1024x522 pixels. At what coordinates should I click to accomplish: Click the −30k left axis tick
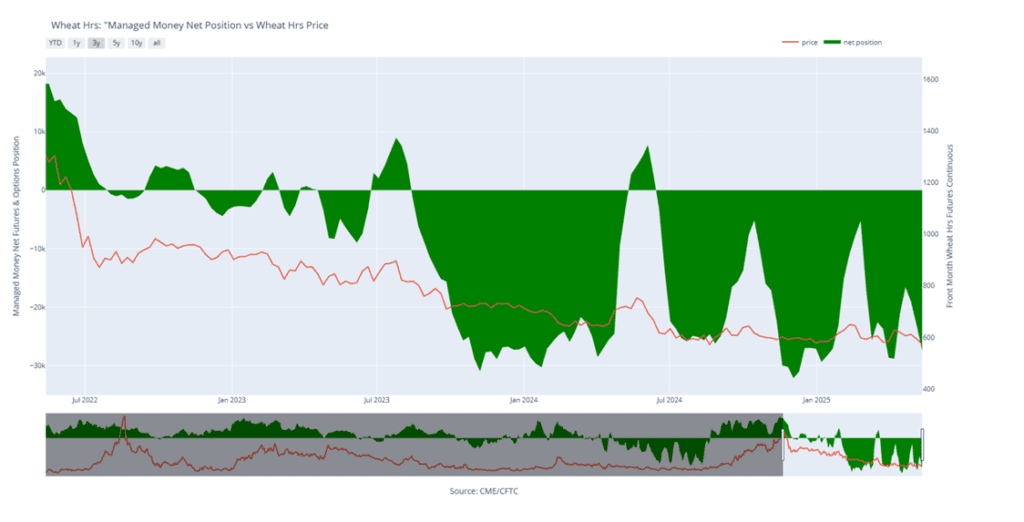pyautogui.click(x=37, y=366)
